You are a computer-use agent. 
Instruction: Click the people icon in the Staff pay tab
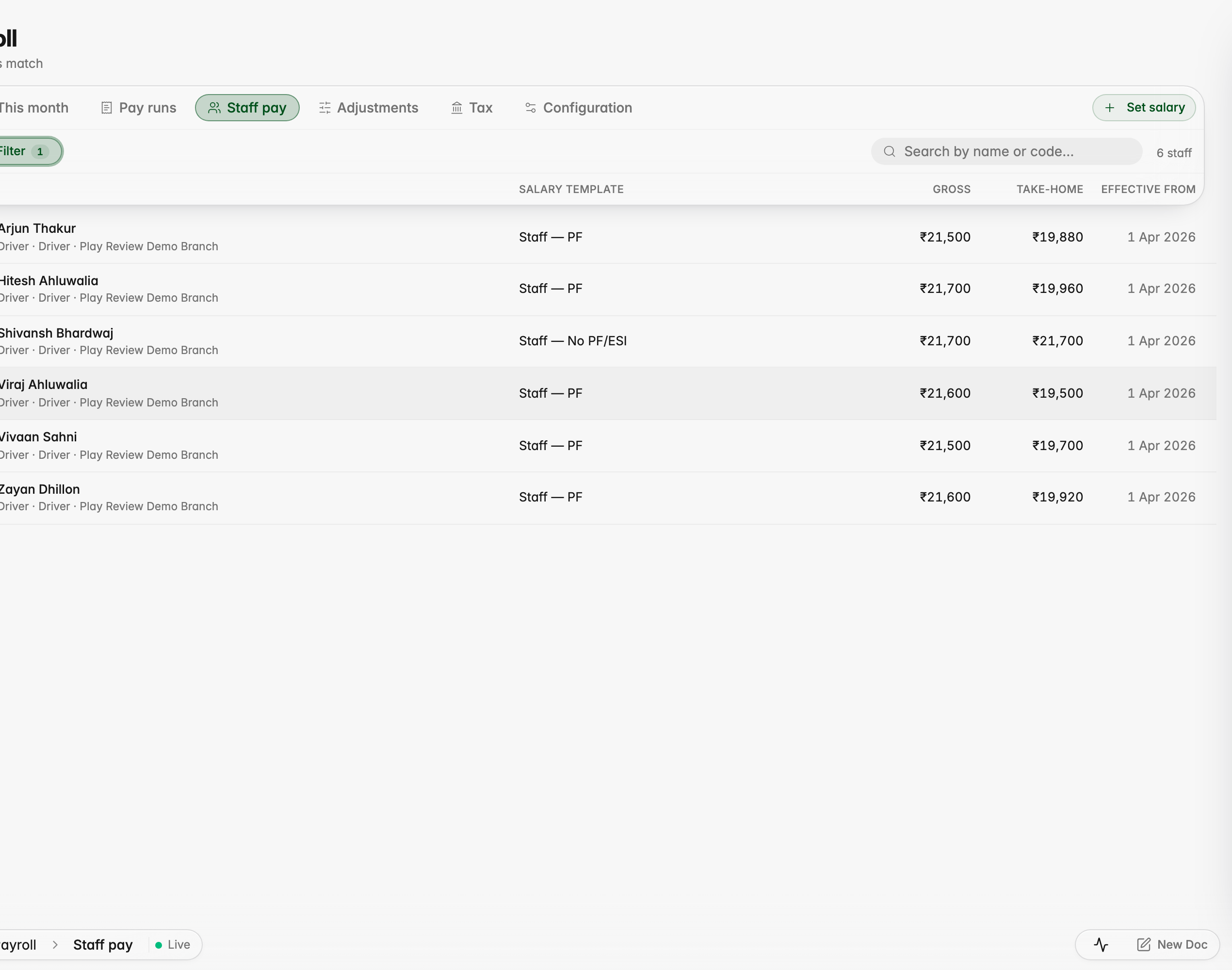point(214,108)
